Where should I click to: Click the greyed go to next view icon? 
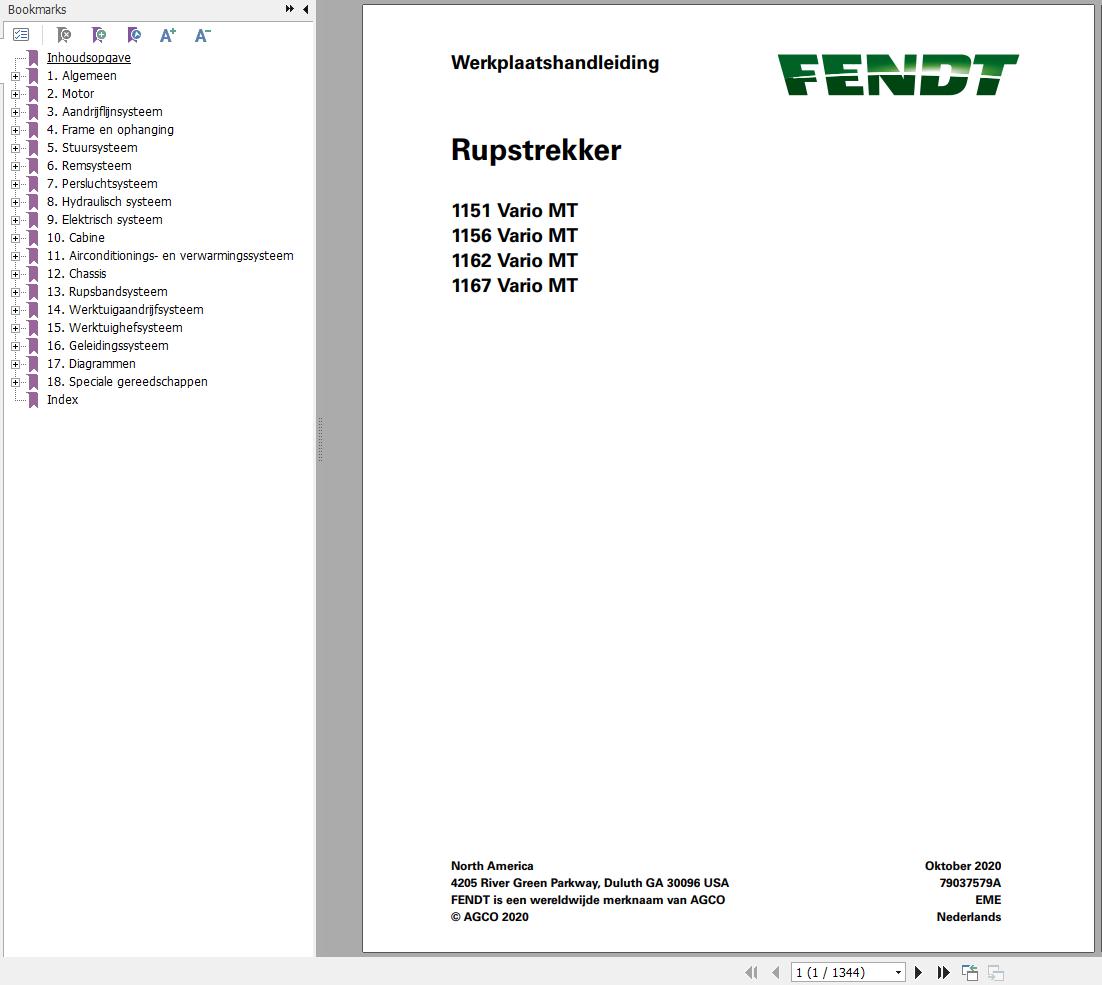point(995,972)
